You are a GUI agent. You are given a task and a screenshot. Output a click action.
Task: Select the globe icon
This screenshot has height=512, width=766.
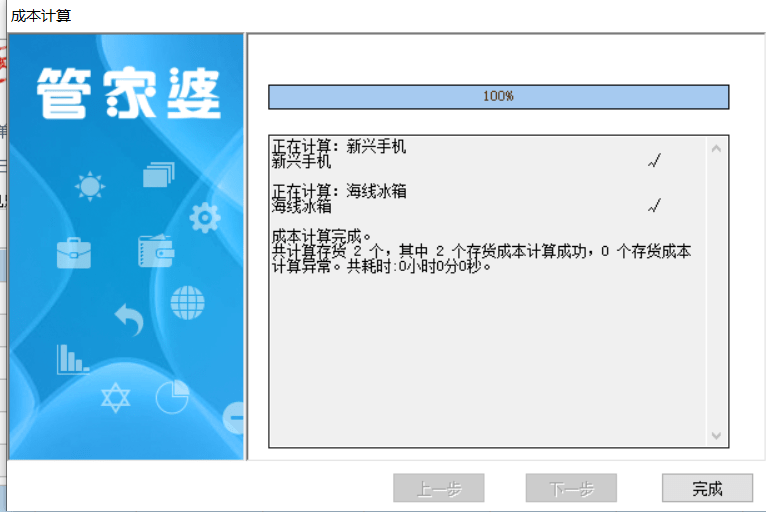[x=187, y=302]
